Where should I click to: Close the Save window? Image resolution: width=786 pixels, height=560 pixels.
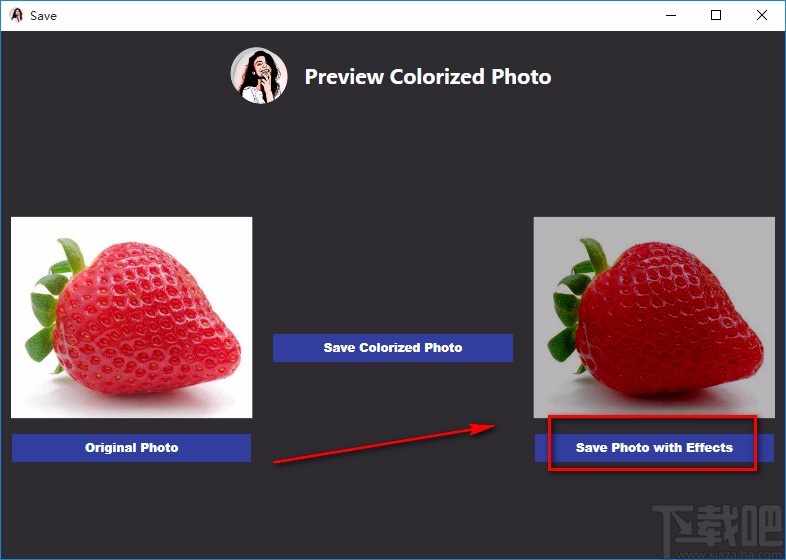click(762, 15)
